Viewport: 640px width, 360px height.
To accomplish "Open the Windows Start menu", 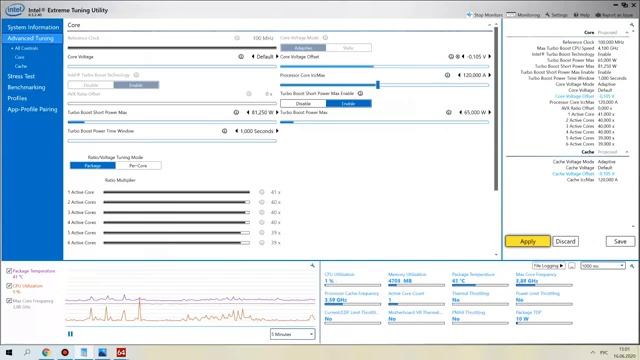I will tap(9, 352).
